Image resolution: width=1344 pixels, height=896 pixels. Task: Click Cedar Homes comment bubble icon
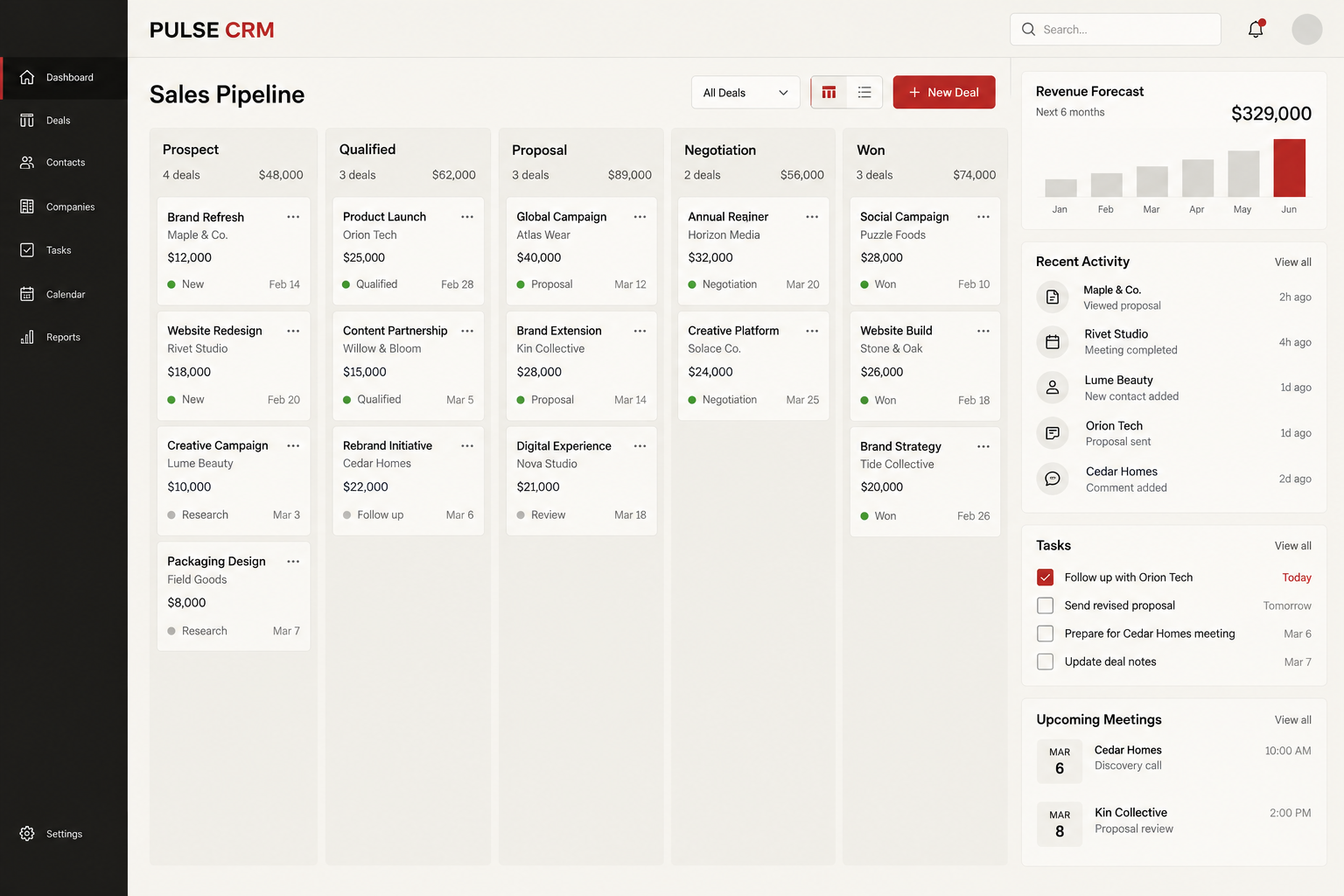click(x=1053, y=479)
